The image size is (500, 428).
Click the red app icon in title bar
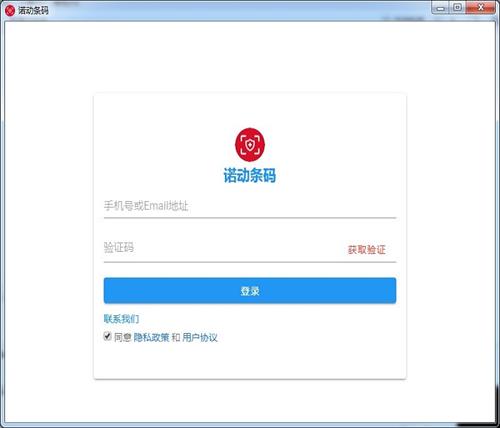click(10, 10)
